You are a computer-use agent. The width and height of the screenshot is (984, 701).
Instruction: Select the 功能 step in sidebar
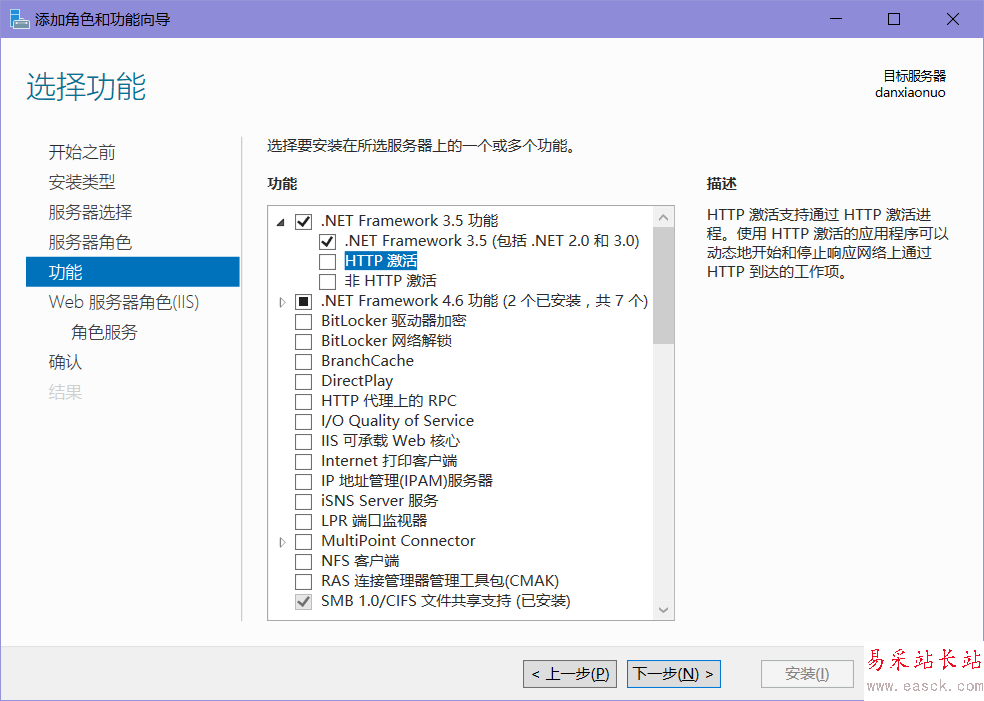[132, 272]
